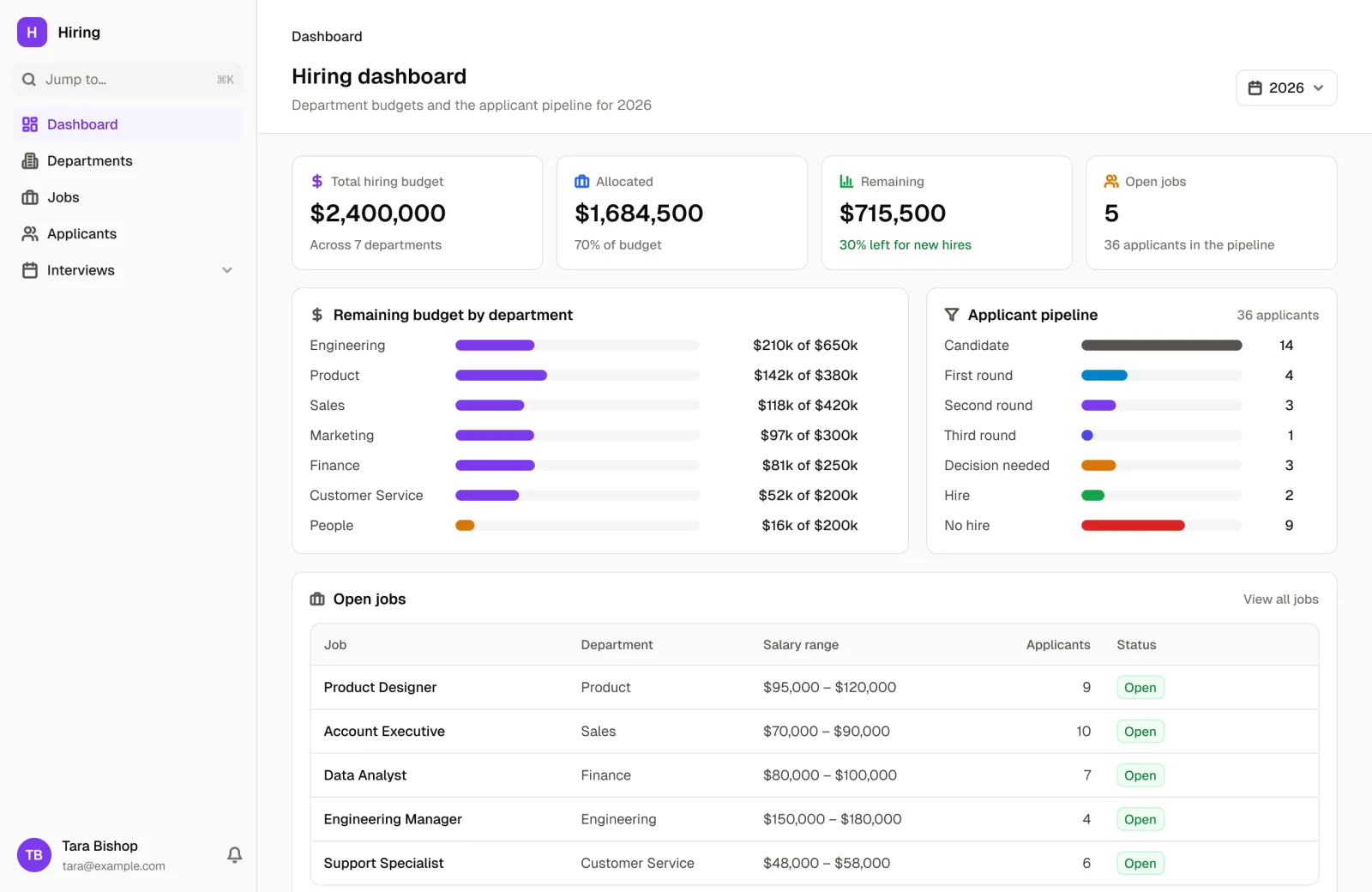
Task: Click the Tara Bishop user name
Action: (99, 847)
